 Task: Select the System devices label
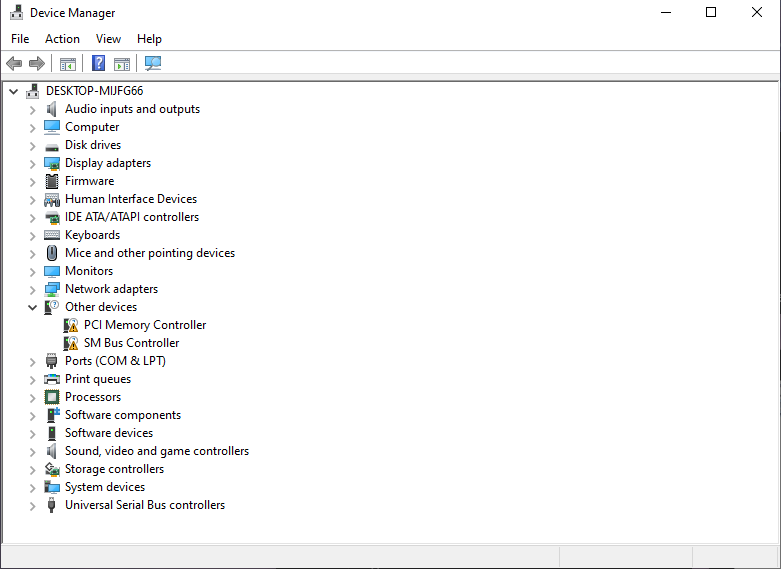pos(105,487)
